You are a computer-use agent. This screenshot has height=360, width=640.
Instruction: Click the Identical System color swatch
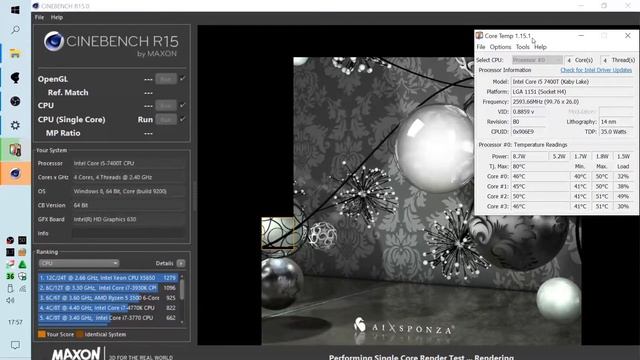click(80, 334)
